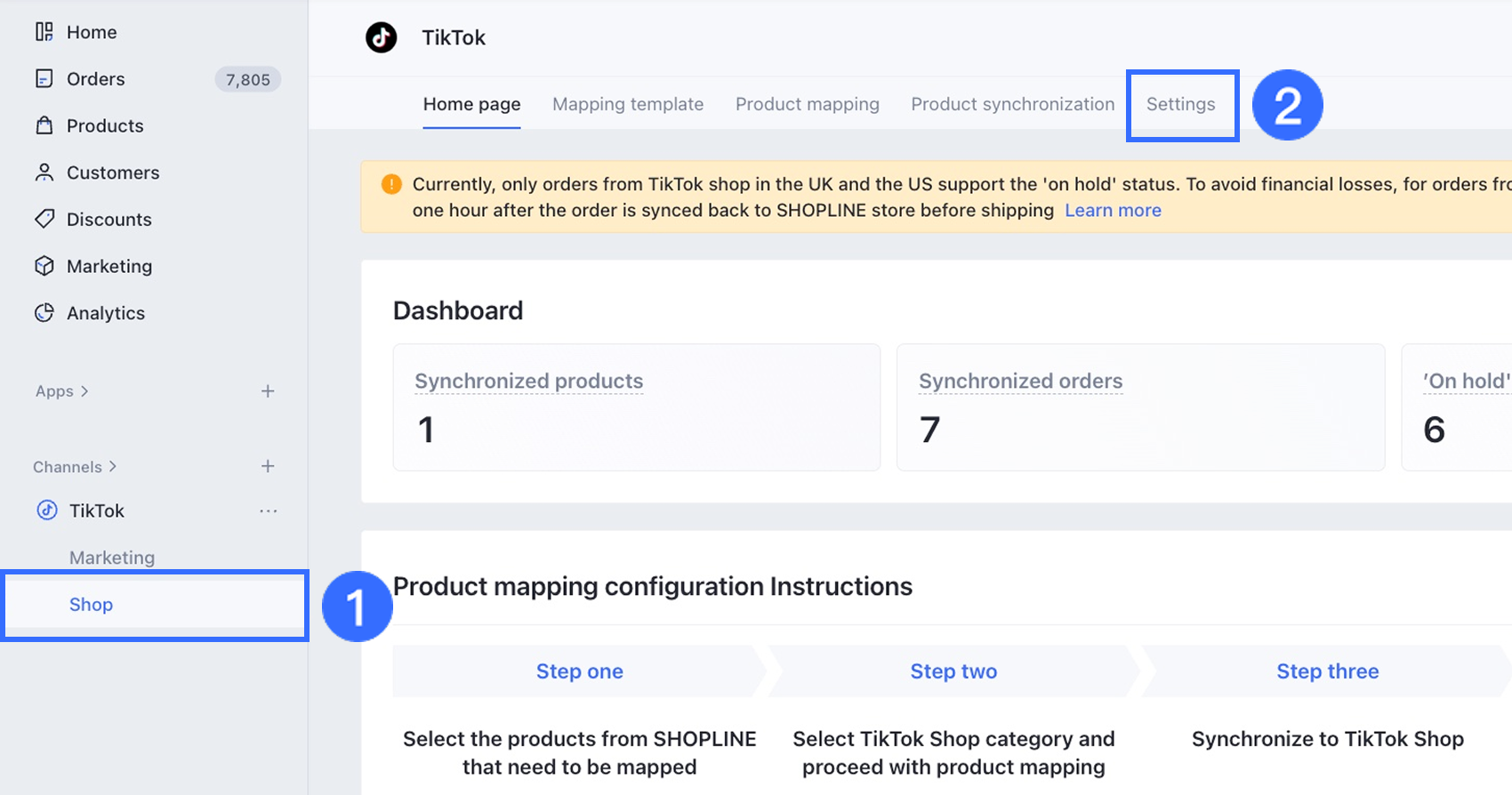Click the Discounts tag icon

pyautogui.click(x=44, y=219)
